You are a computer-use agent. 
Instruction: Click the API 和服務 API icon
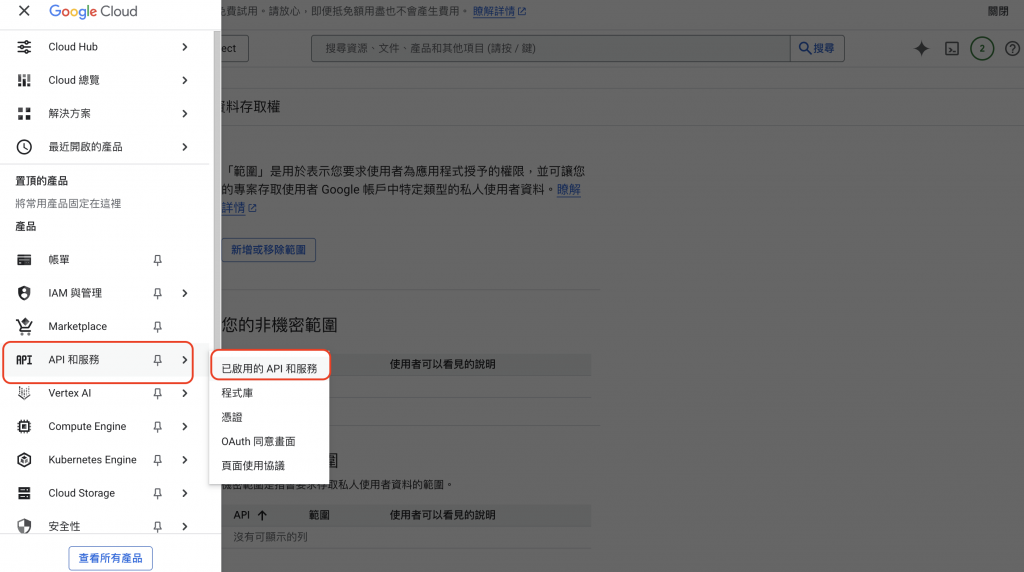(x=24, y=360)
